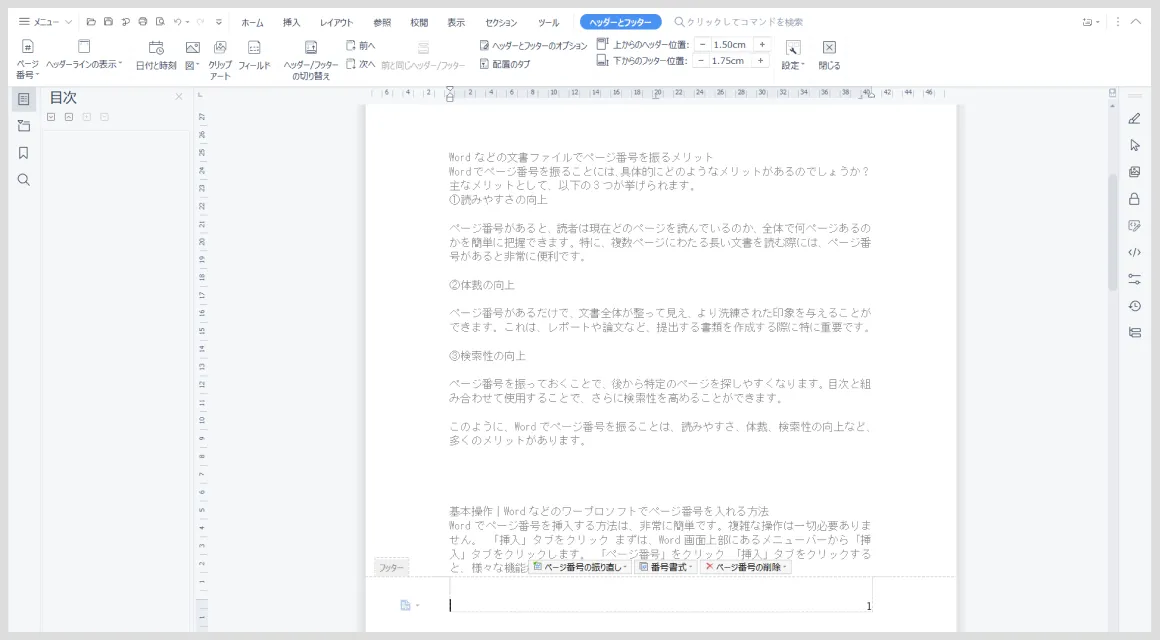Open the メニュー main menu
The height and width of the screenshot is (640, 1160).
pos(44,22)
